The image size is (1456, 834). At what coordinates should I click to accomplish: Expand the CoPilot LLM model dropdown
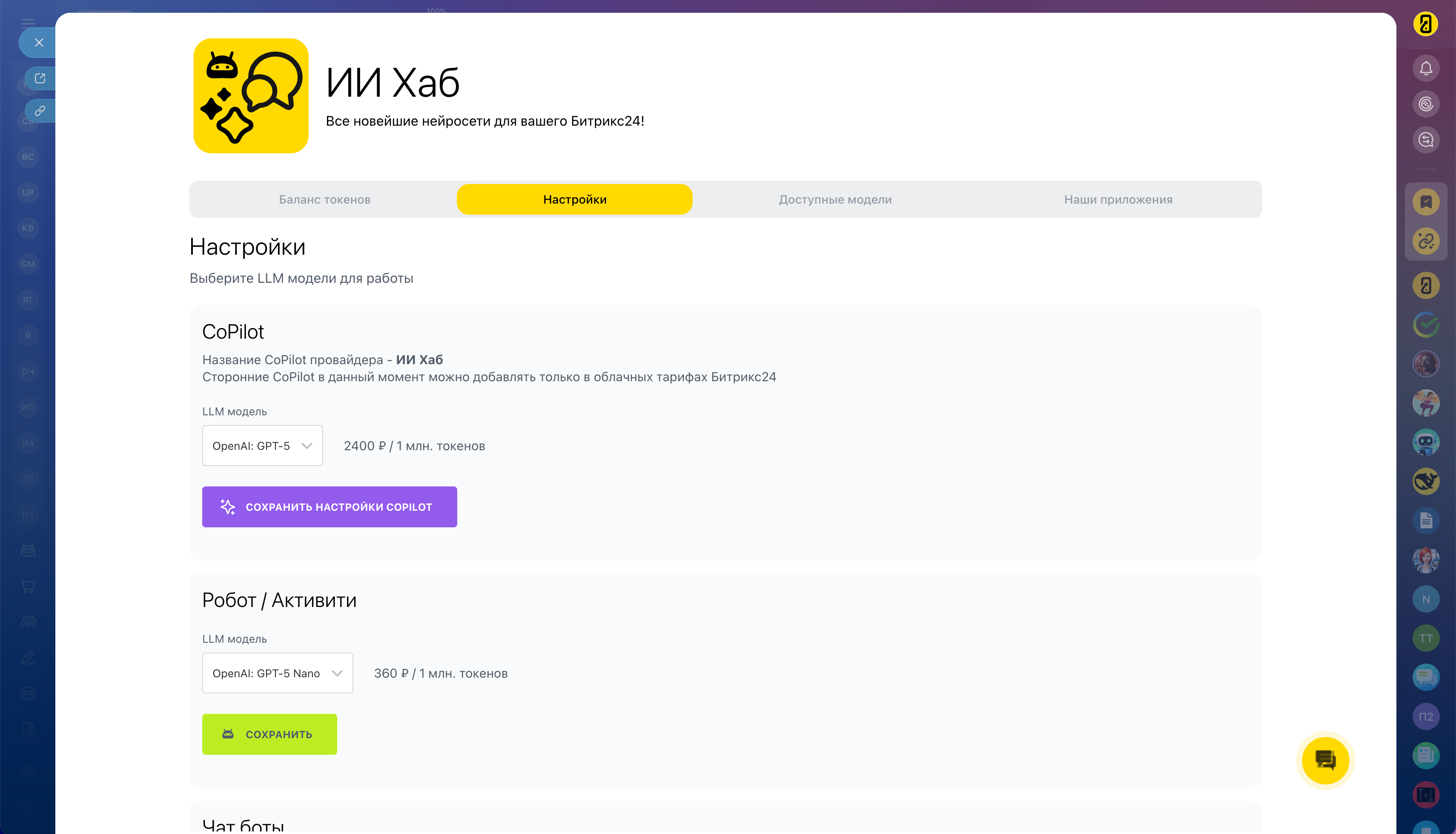[x=262, y=446]
